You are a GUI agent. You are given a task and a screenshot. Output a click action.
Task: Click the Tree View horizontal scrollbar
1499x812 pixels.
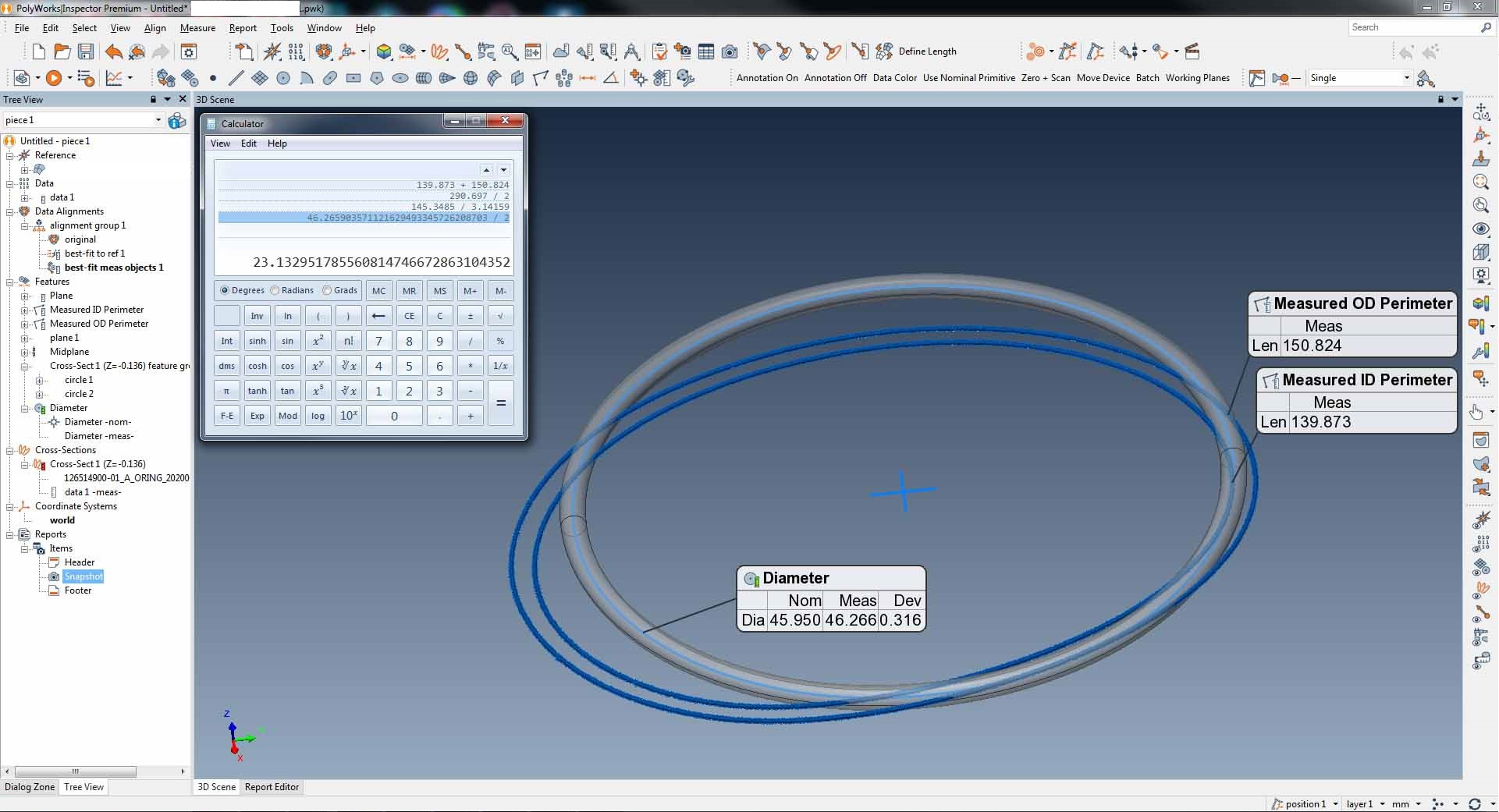(x=76, y=771)
